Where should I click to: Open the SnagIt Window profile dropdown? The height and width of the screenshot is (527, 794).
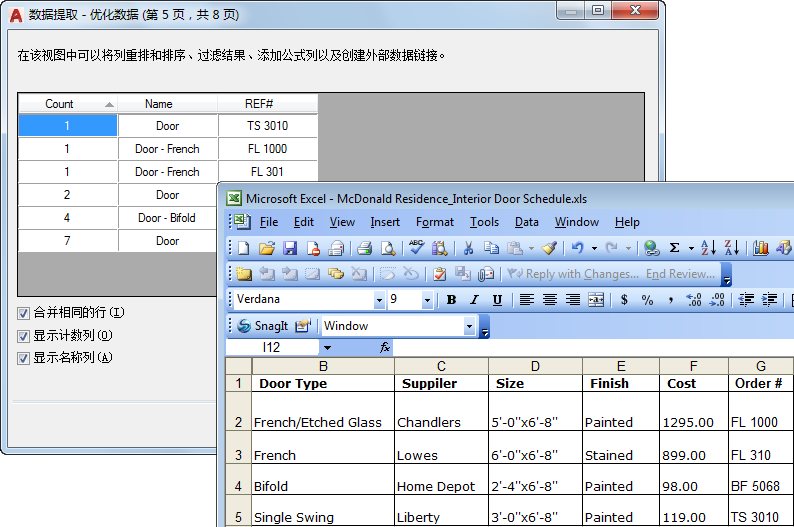pyautogui.click(x=469, y=326)
